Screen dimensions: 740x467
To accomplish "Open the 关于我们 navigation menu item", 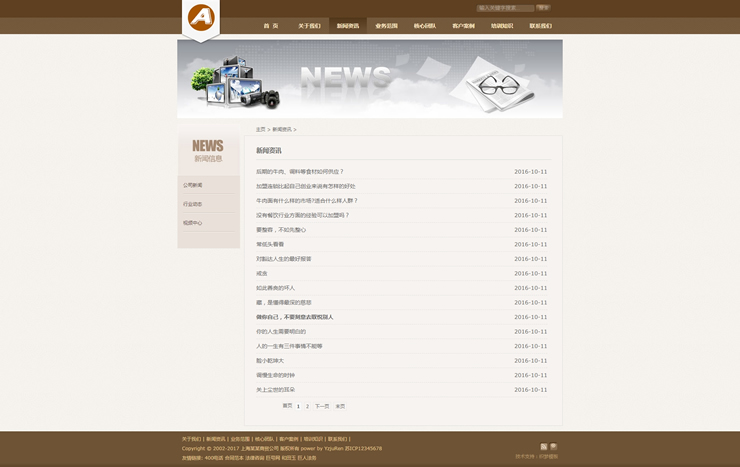I will 309,26.
